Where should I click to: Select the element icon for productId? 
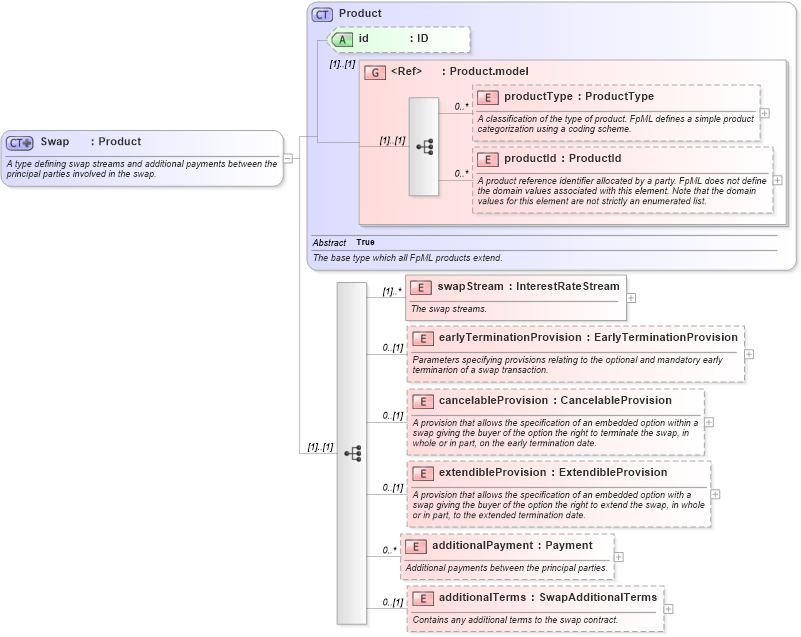pos(487,158)
